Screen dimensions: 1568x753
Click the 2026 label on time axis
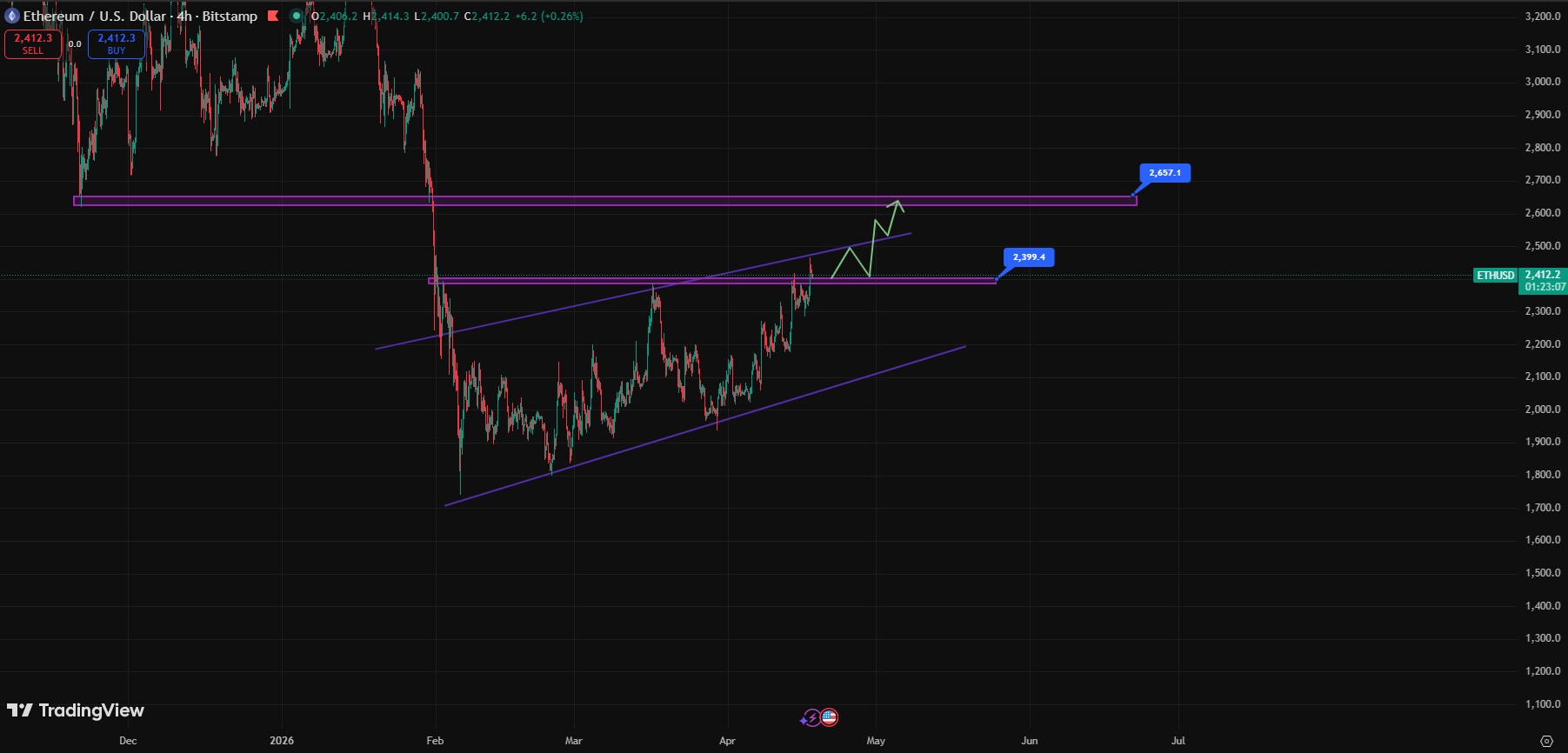pos(282,741)
